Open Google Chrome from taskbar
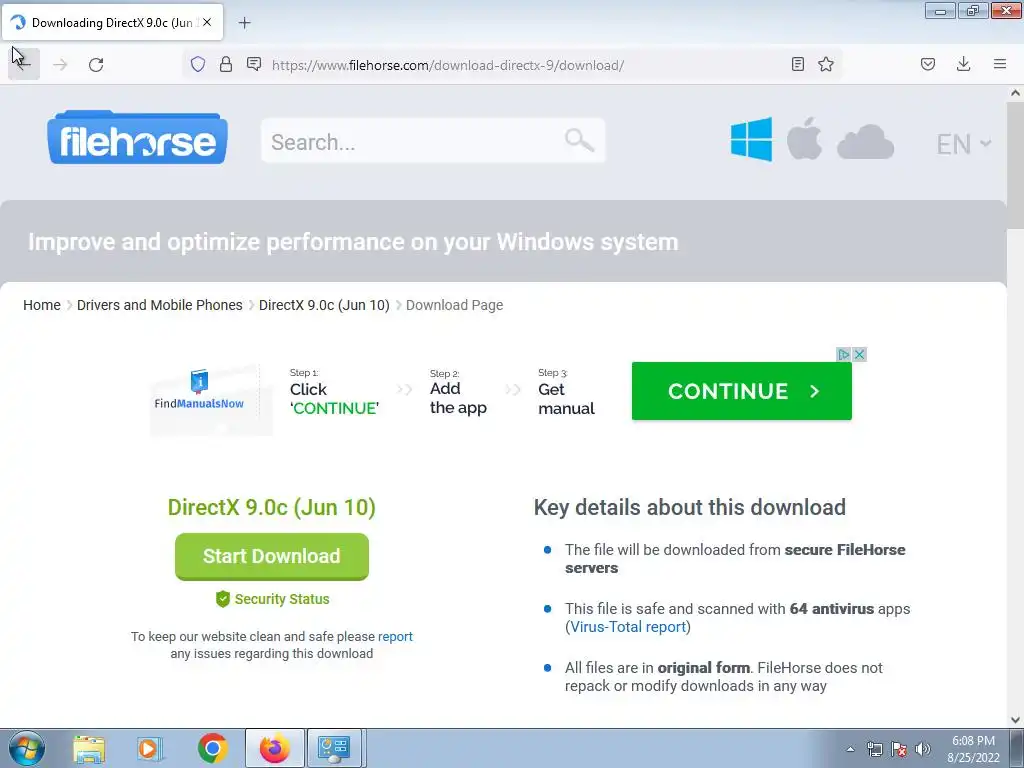Screen dimensions: 1024x768 pyautogui.click(x=212, y=748)
